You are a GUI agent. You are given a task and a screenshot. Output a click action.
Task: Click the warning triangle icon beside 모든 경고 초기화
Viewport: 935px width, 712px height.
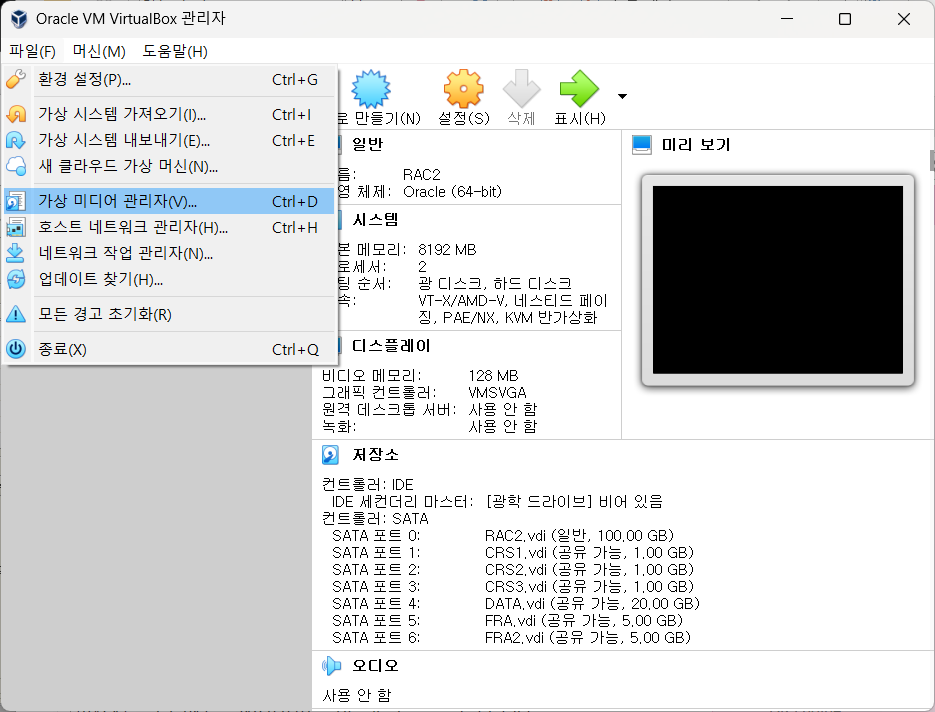[x=16, y=314]
